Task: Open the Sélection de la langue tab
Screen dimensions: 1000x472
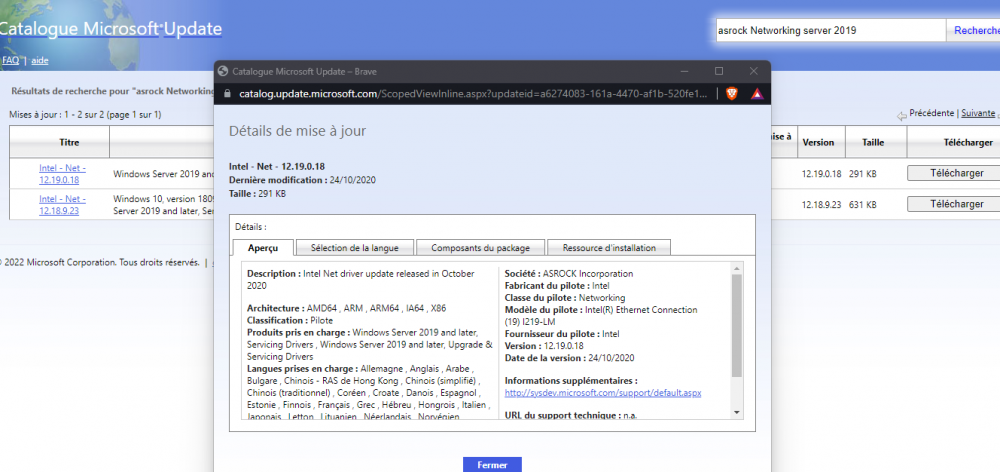Action: tap(355, 247)
